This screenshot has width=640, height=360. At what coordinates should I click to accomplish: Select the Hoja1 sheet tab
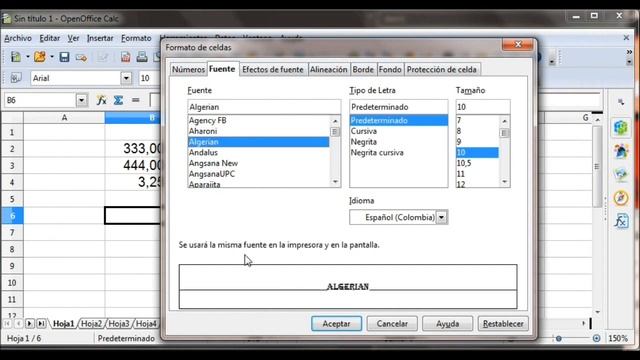63,324
